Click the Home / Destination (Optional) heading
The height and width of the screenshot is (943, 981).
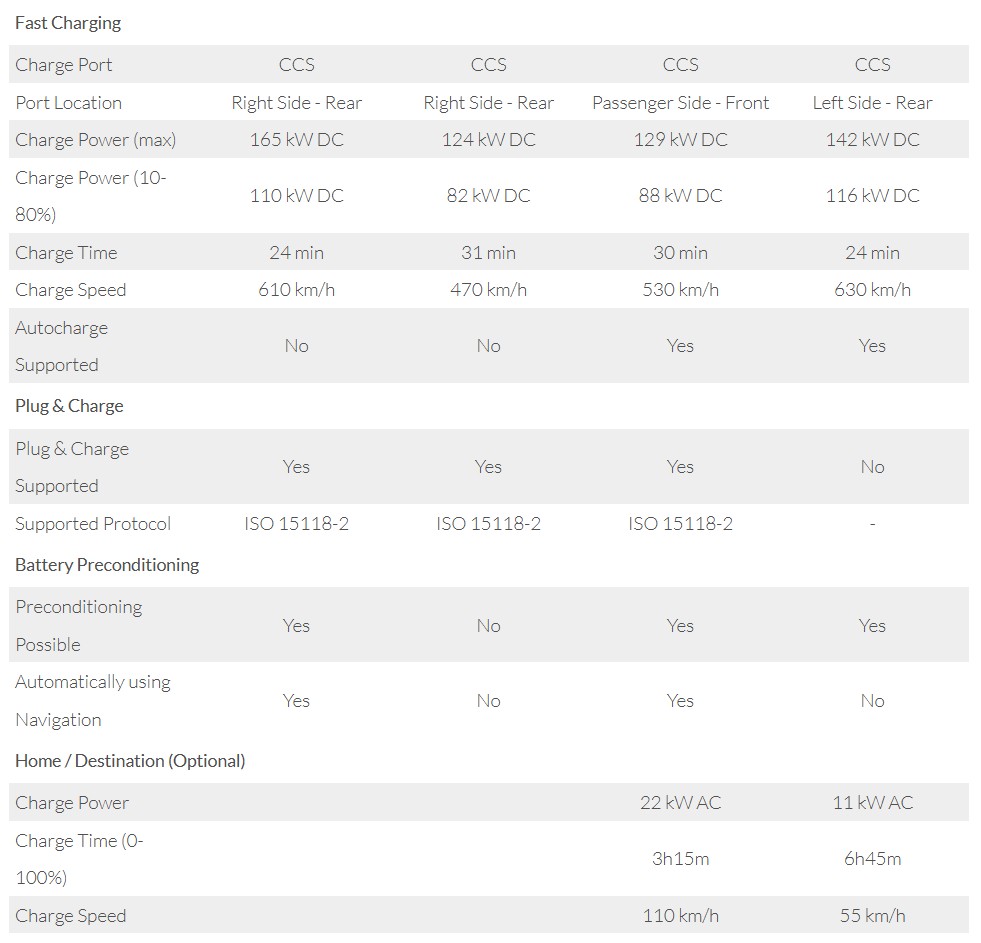click(130, 761)
